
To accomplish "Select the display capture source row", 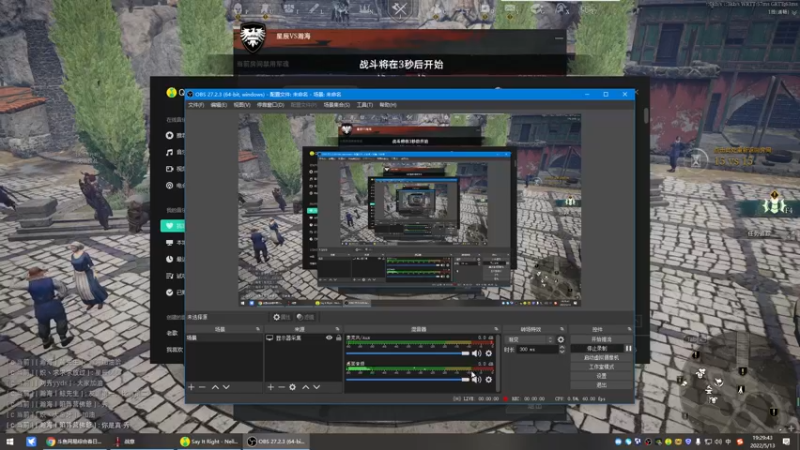I will 303,338.
